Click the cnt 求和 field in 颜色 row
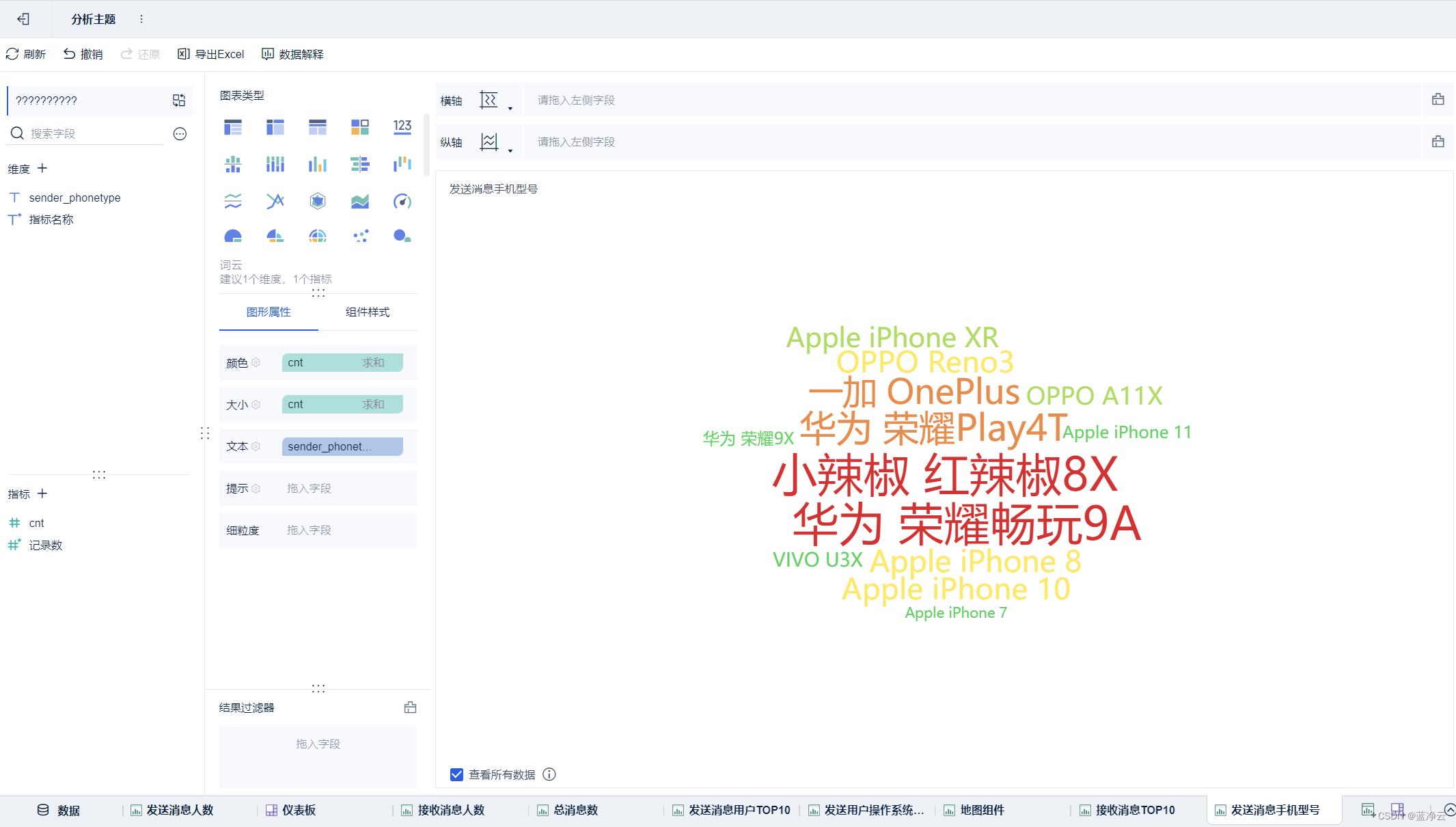 (x=342, y=362)
